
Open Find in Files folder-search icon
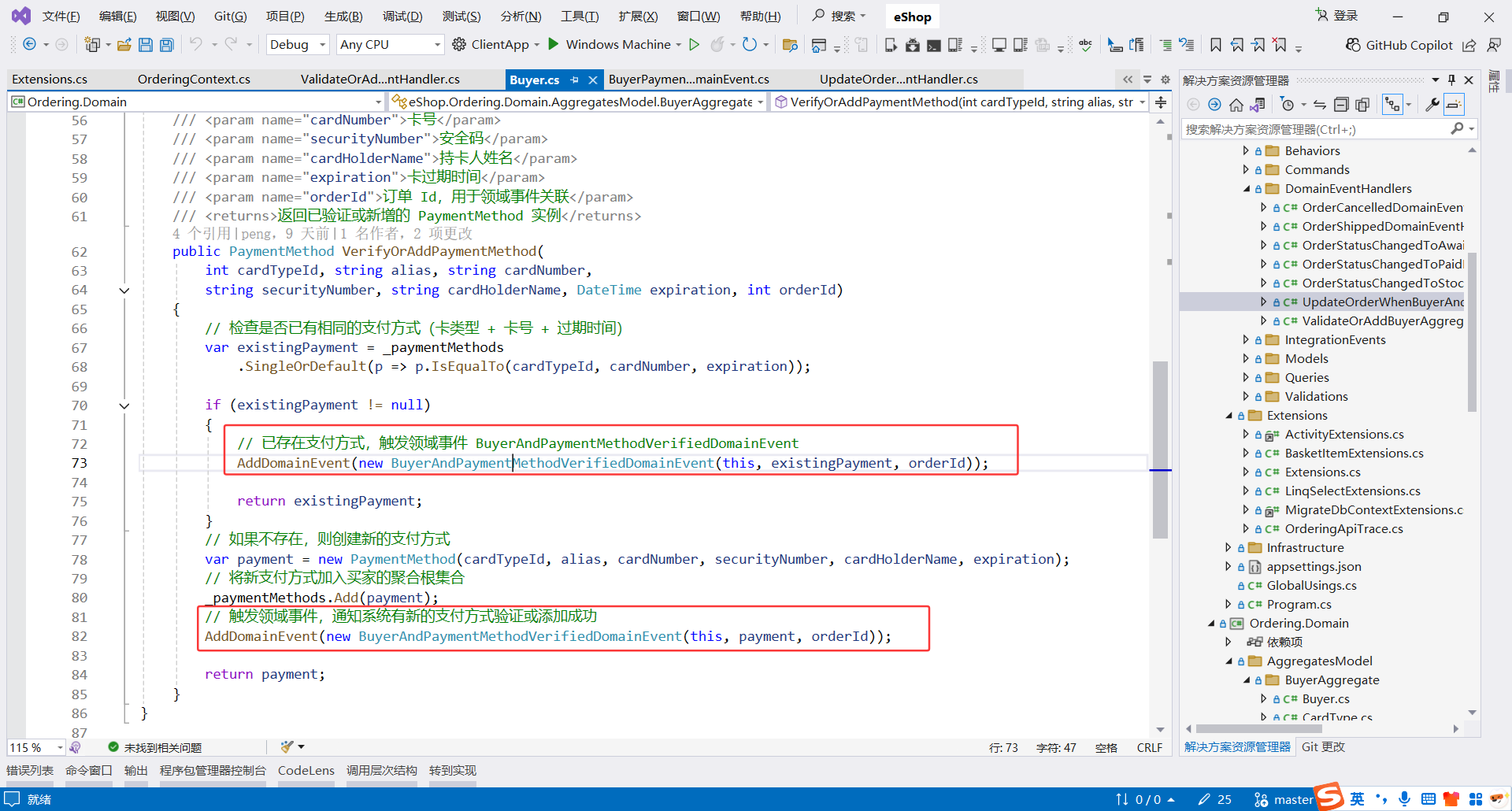(x=790, y=45)
